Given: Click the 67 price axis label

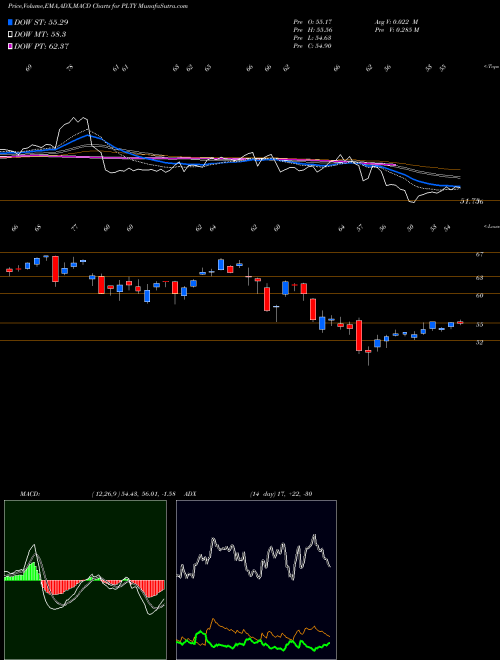Looking at the screenshot, I should [479, 255].
